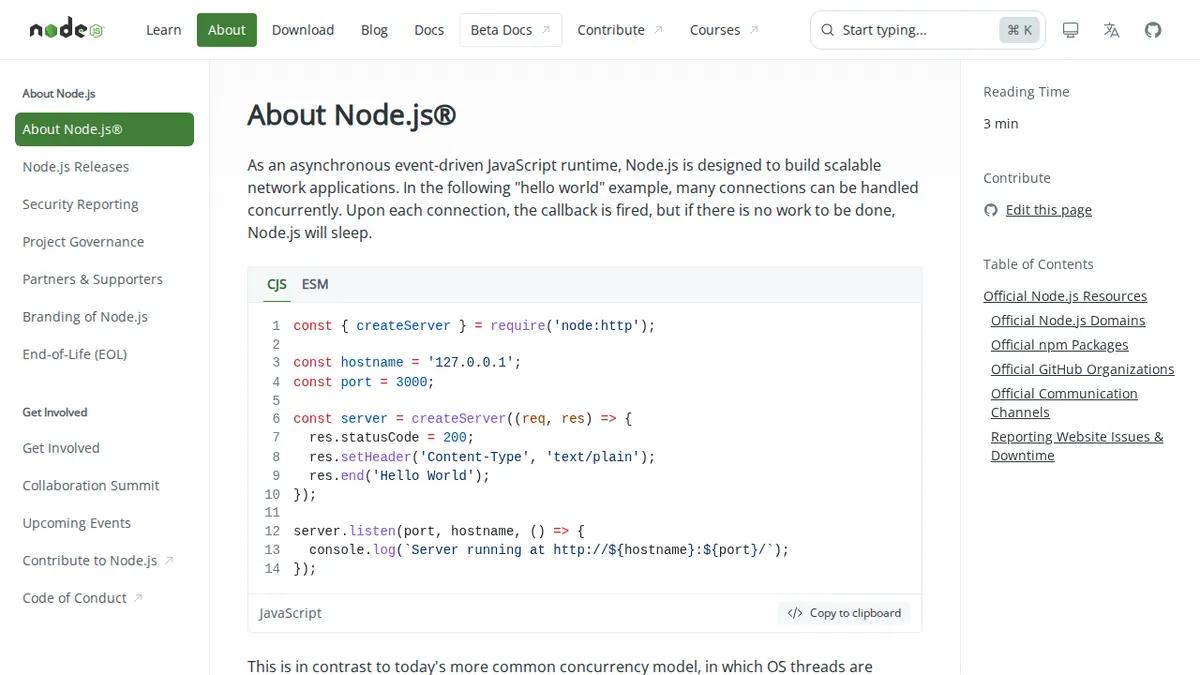Open the language translation selector icon
This screenshot has height=675, width=1200.
pos(1111,30)
